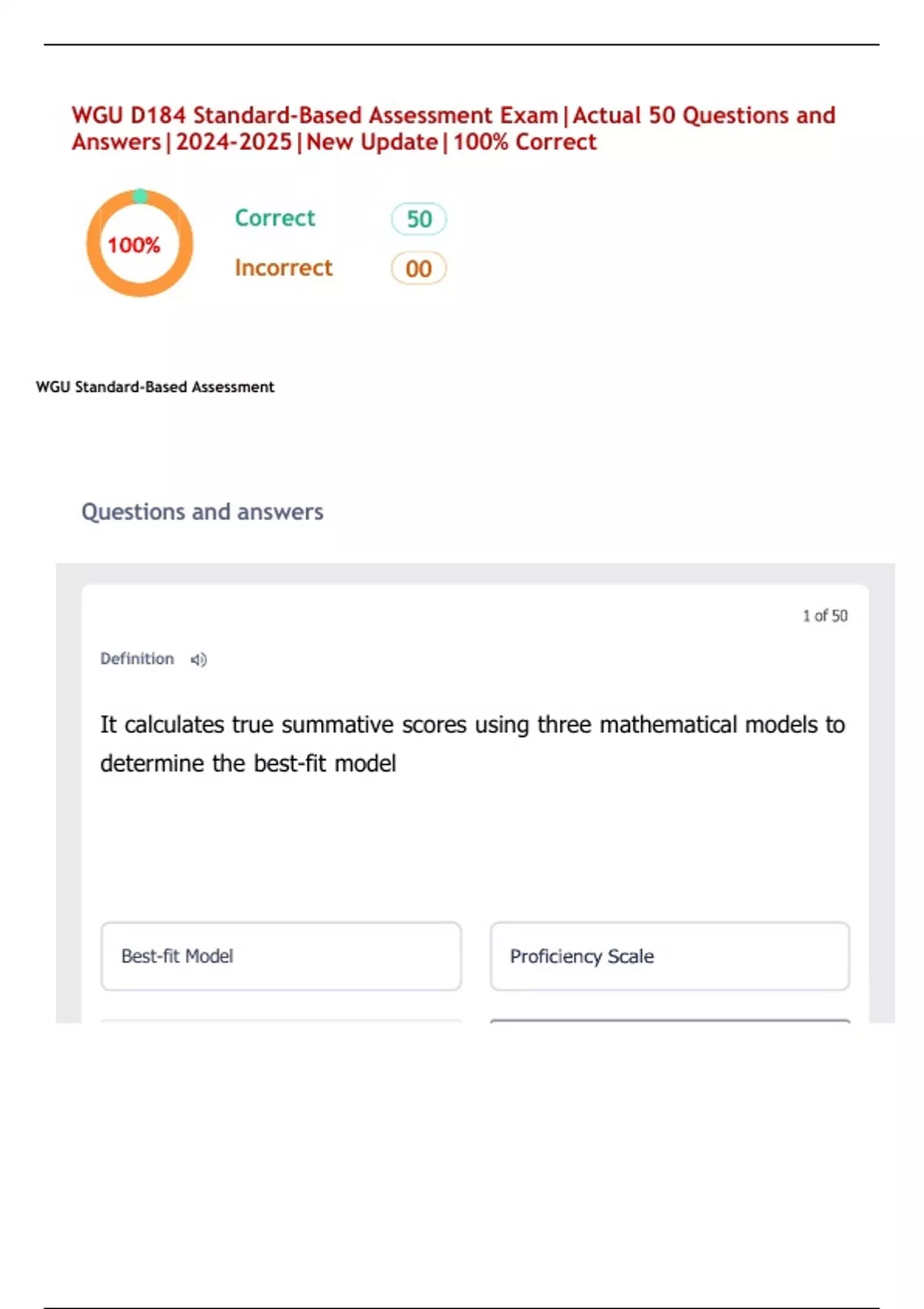
Task: Play audio with the speaker icon beside Definition
Action: click(199, 659)
